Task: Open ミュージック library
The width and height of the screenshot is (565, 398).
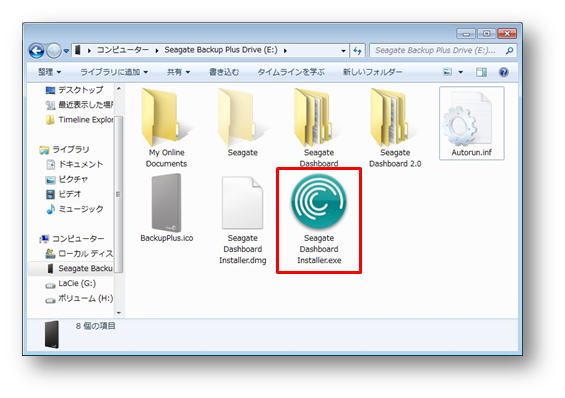Action: pos(75,209)
